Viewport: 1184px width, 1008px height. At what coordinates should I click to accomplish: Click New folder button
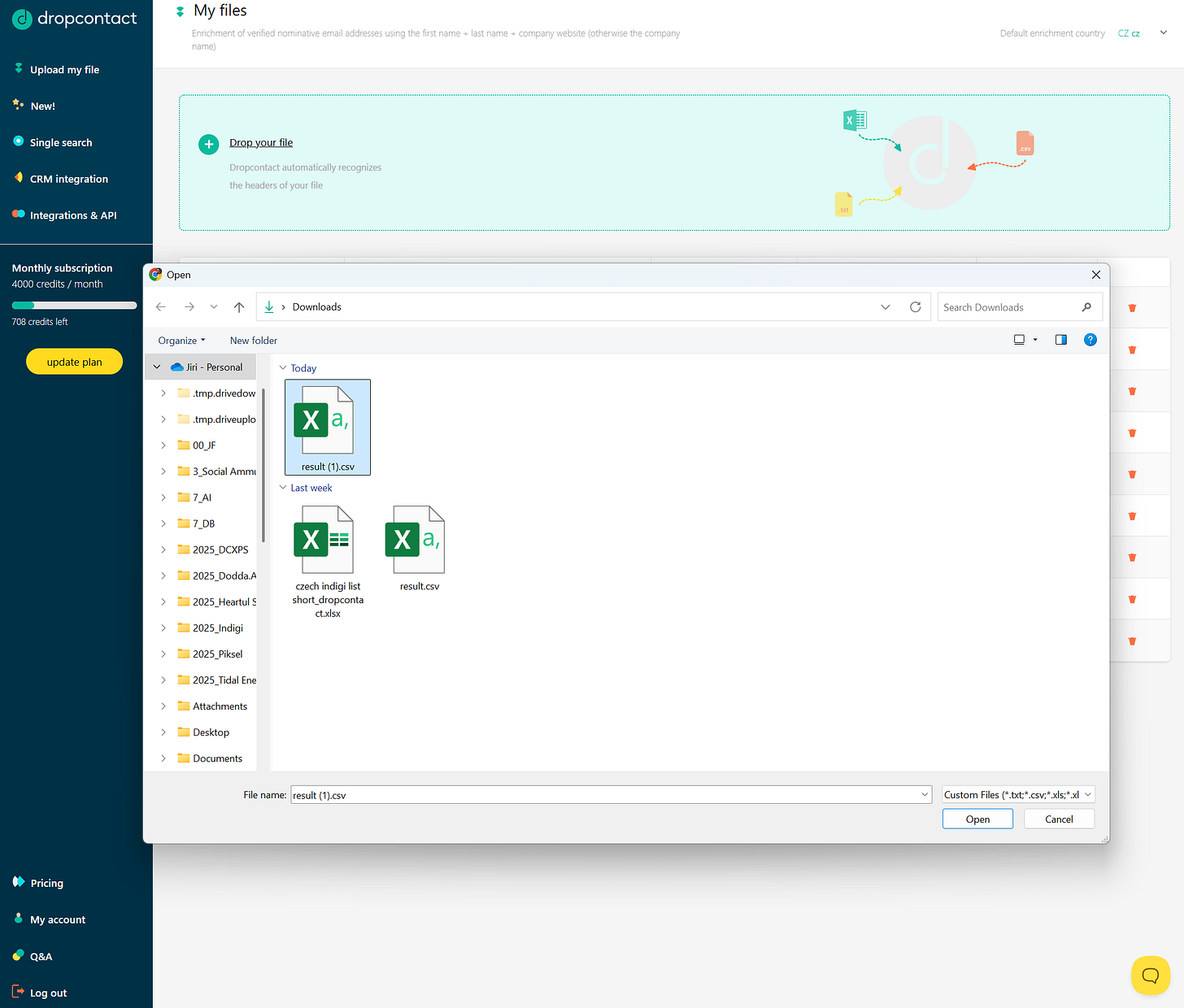(x=254, y=341)
